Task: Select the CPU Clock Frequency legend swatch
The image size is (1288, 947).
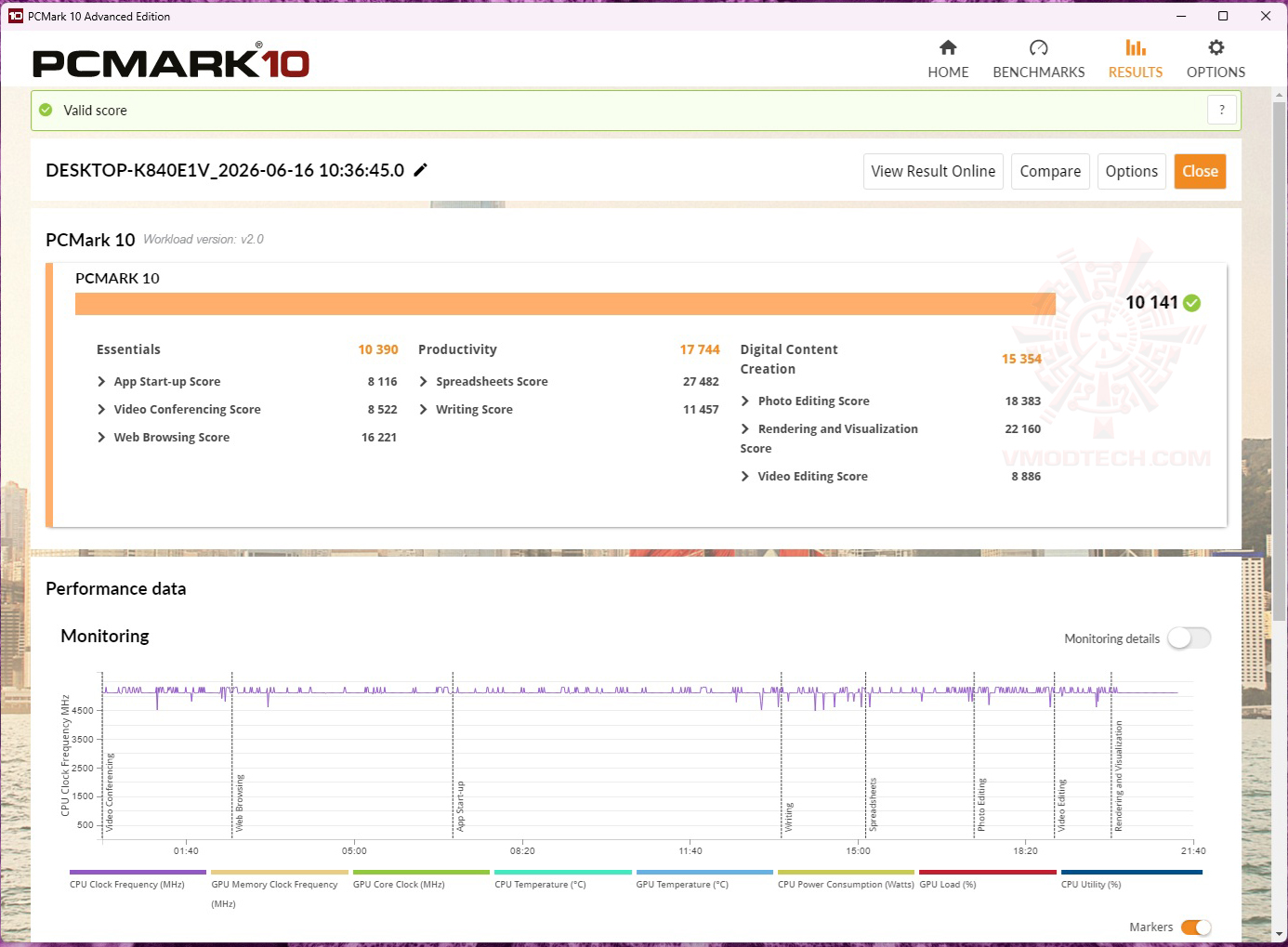Action: tap(138, 872)
